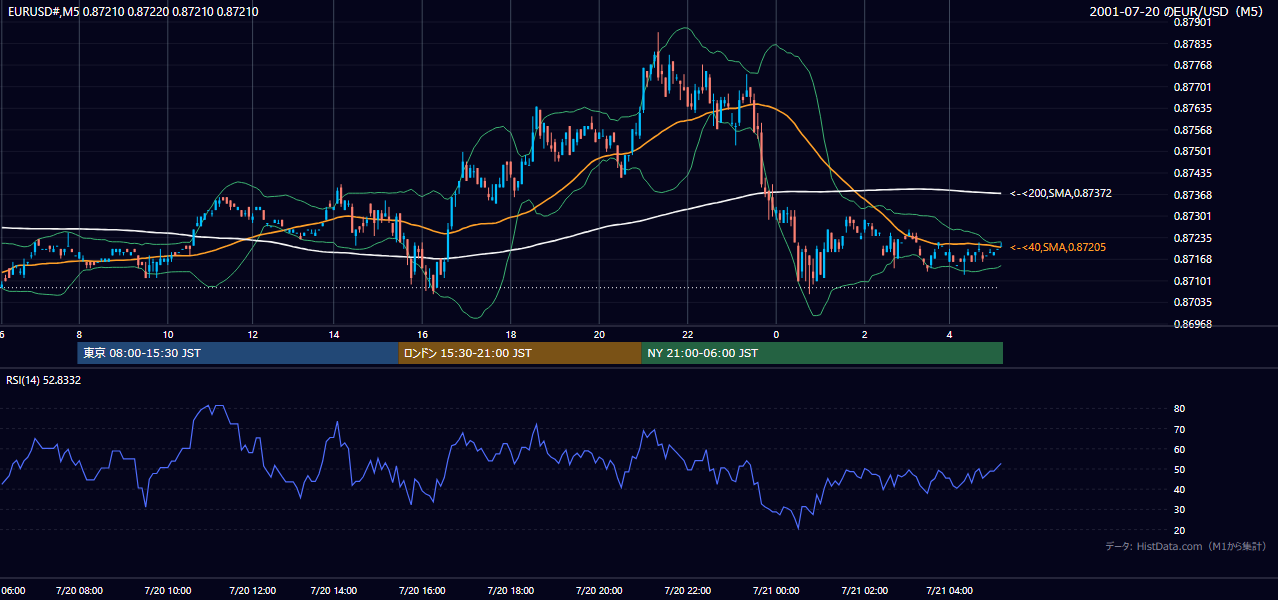Click the 7/21 02:00 time axis label
Image resolution: width=1278 pixels, height=600 pixels.
pos(863,590)
